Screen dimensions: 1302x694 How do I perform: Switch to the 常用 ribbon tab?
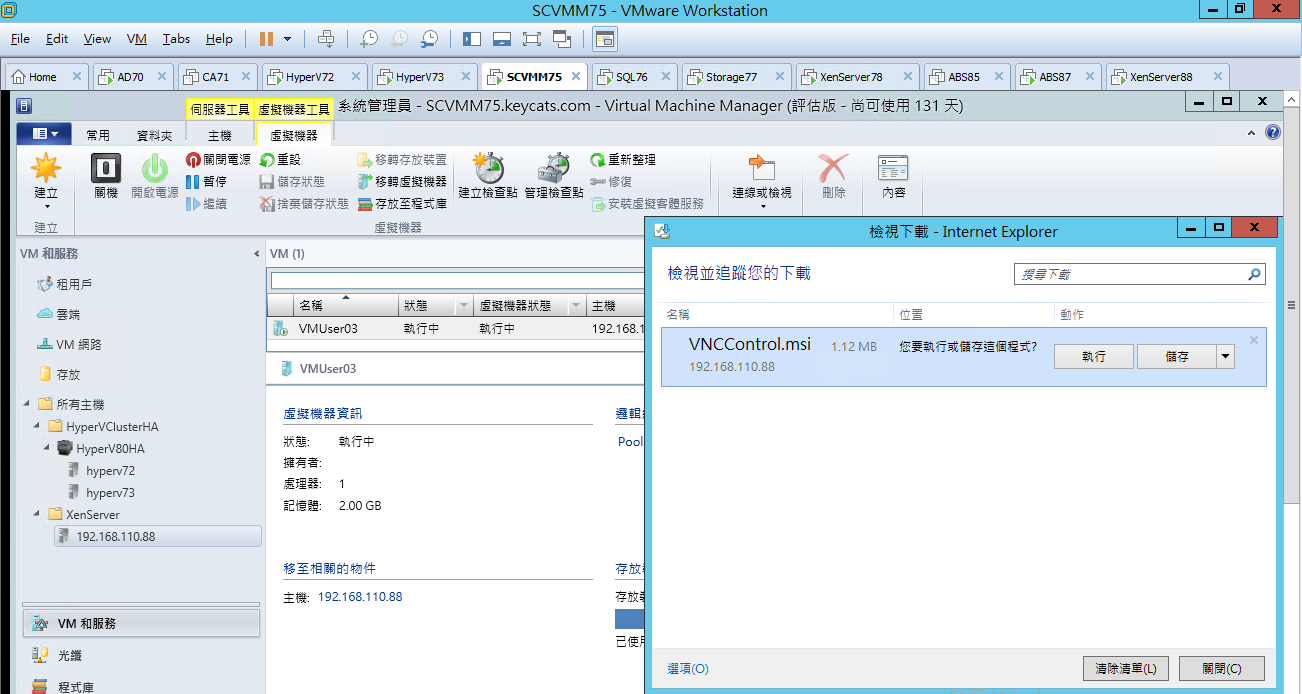pyautogui.click(x=98, y=135)
